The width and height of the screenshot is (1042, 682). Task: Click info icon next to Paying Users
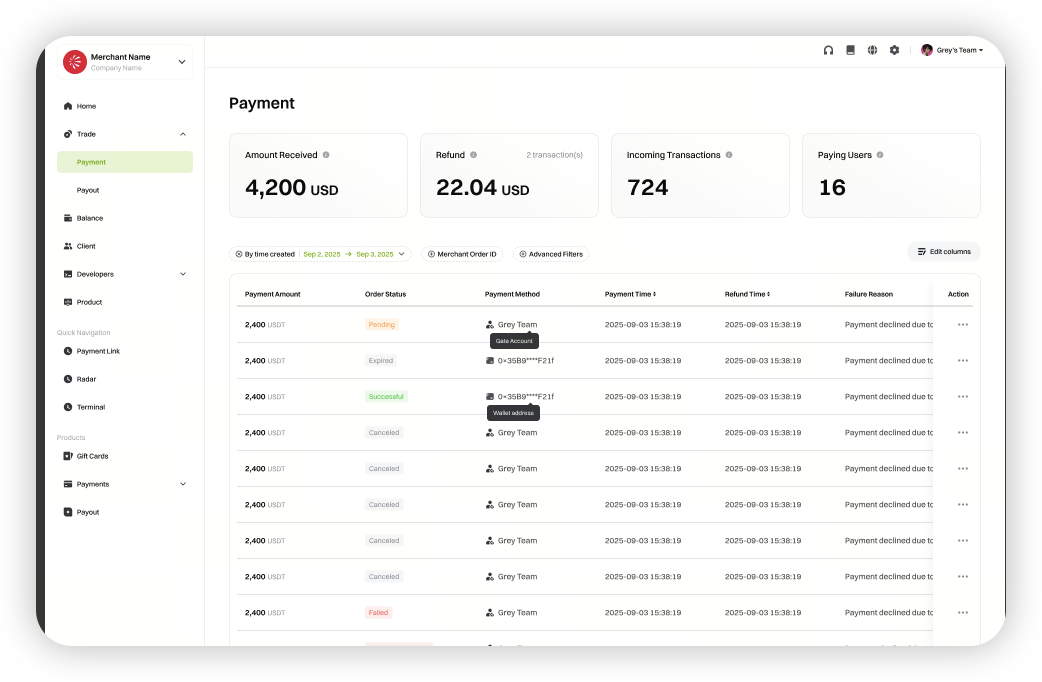click(880, 155)
